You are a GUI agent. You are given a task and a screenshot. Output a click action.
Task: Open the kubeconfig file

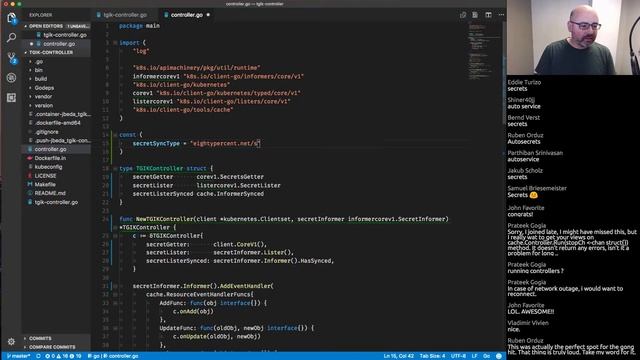point(57,167)
